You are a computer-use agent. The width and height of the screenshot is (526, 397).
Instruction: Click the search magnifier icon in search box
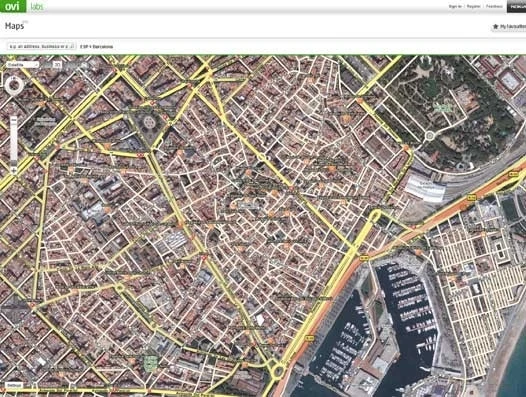click(x=72, y=46)
